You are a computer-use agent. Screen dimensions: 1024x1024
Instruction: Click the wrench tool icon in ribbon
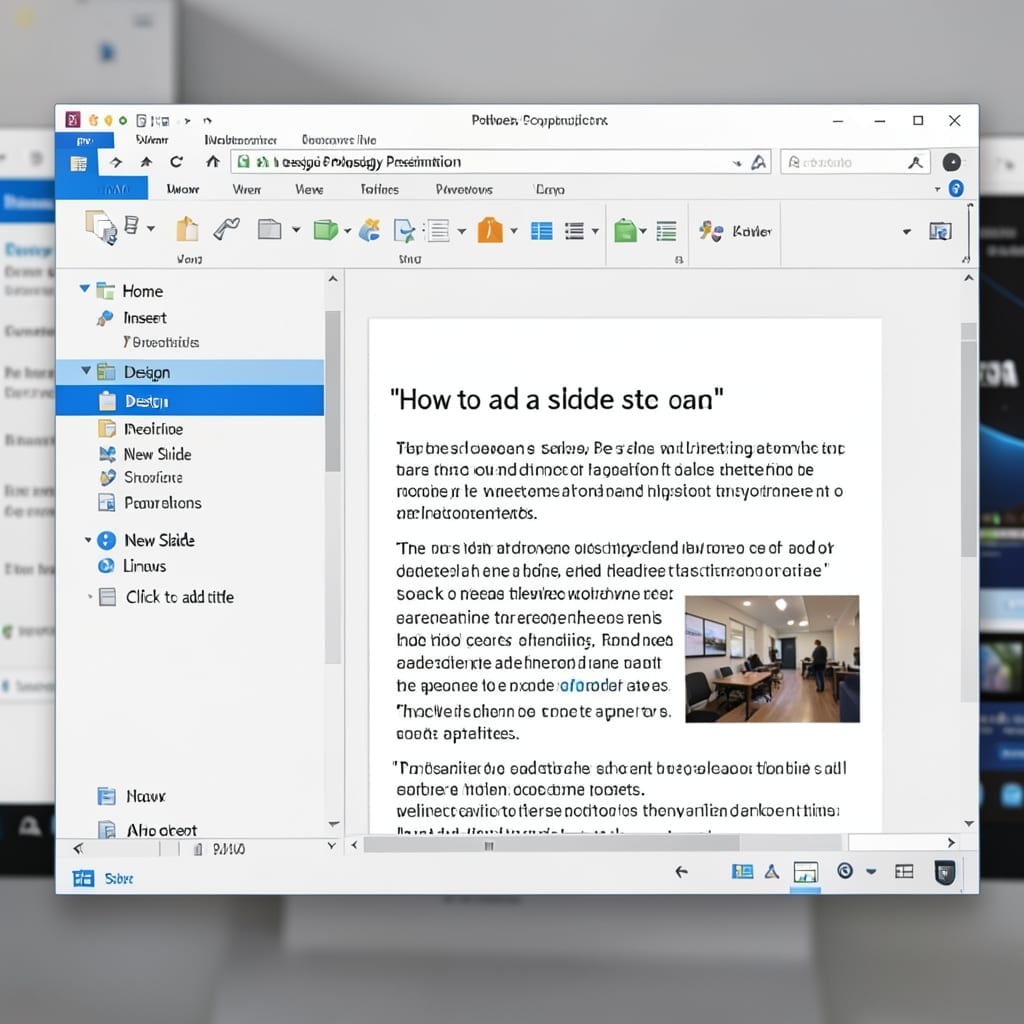(x=227, y=229)
